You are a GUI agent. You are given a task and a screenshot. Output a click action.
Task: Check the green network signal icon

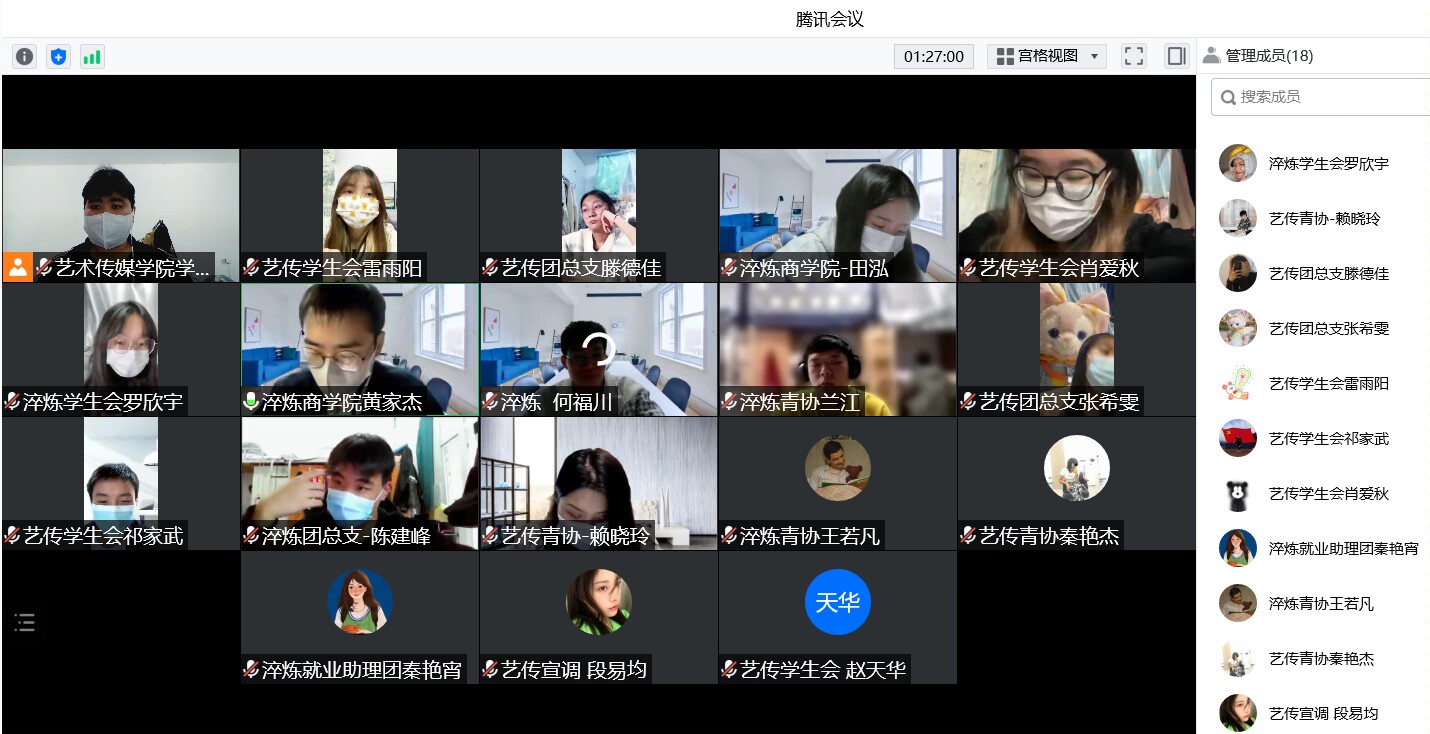click(92, 57)
